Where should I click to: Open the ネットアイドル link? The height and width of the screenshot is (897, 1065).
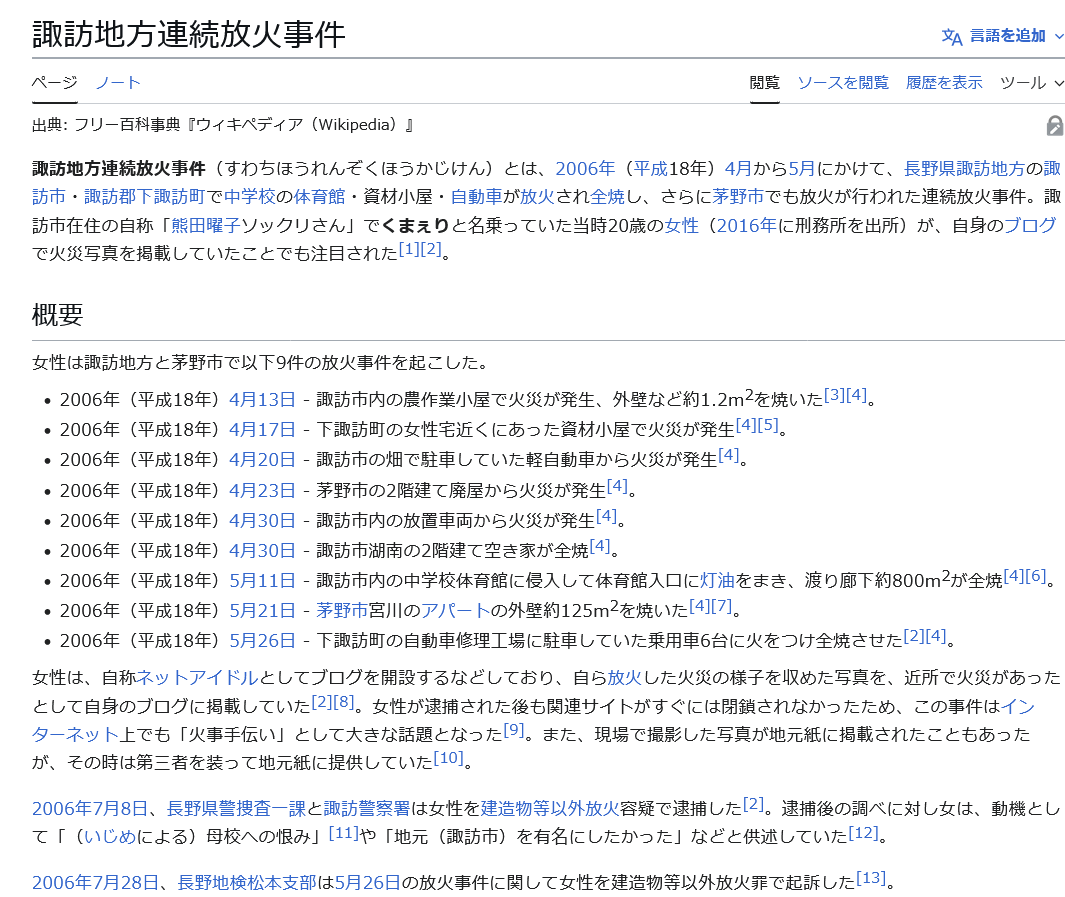[x=197, y=677]
